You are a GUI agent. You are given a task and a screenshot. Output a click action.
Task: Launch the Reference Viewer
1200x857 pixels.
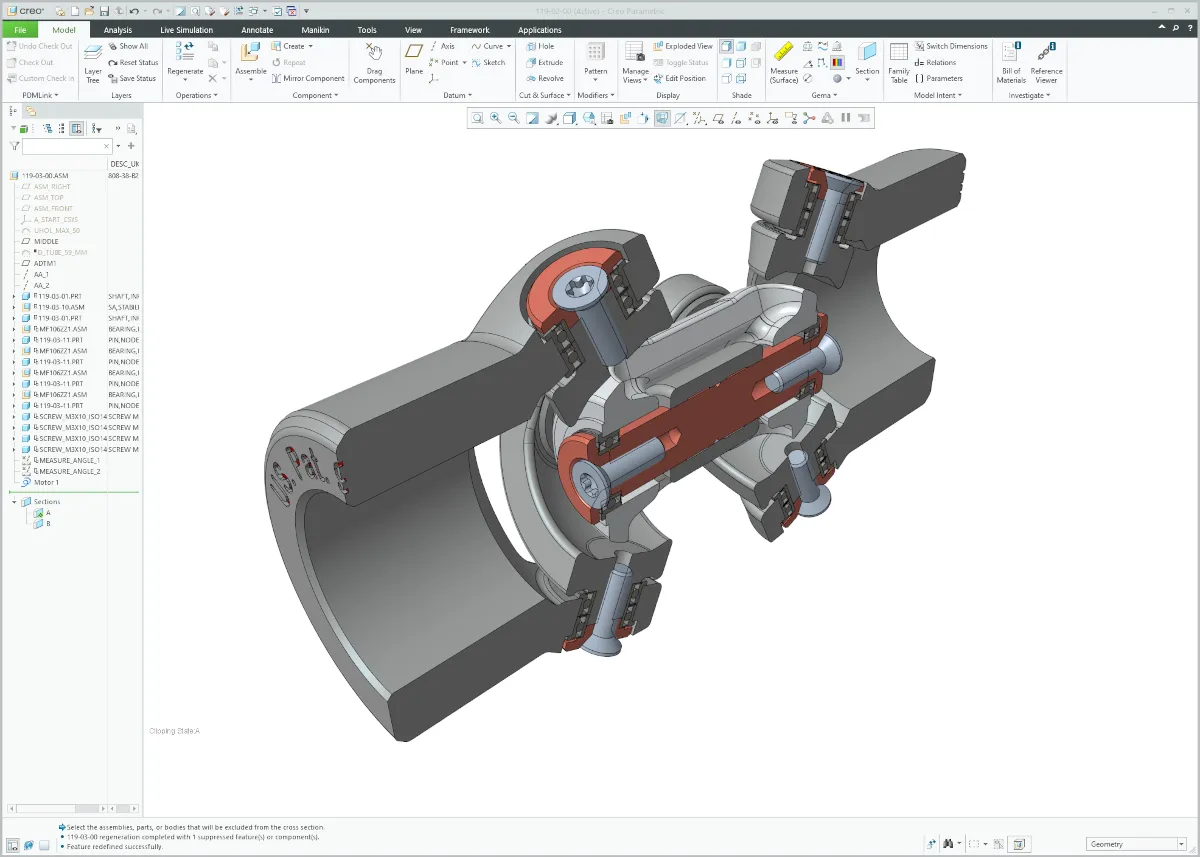(1046, 54)
